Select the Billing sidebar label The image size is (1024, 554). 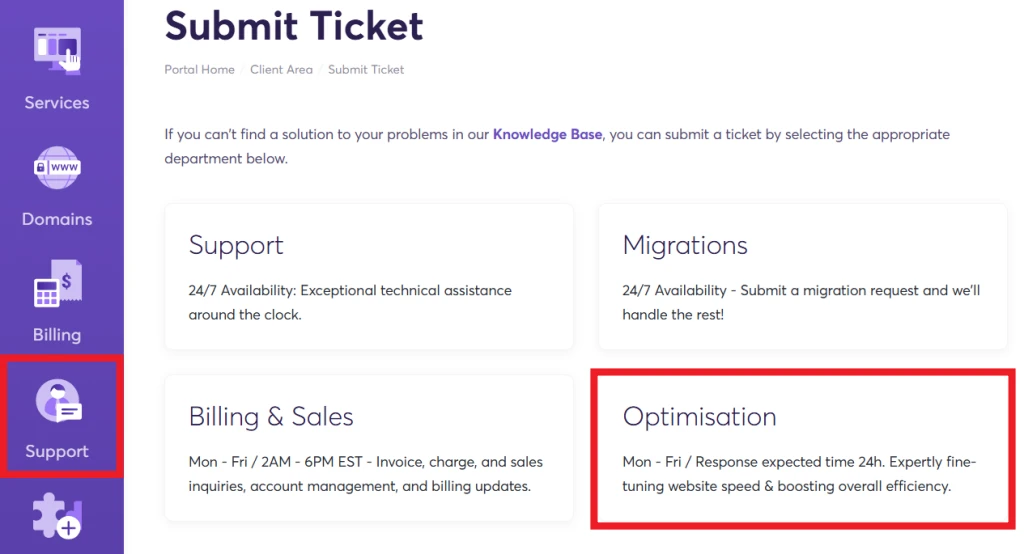point(57,334)
